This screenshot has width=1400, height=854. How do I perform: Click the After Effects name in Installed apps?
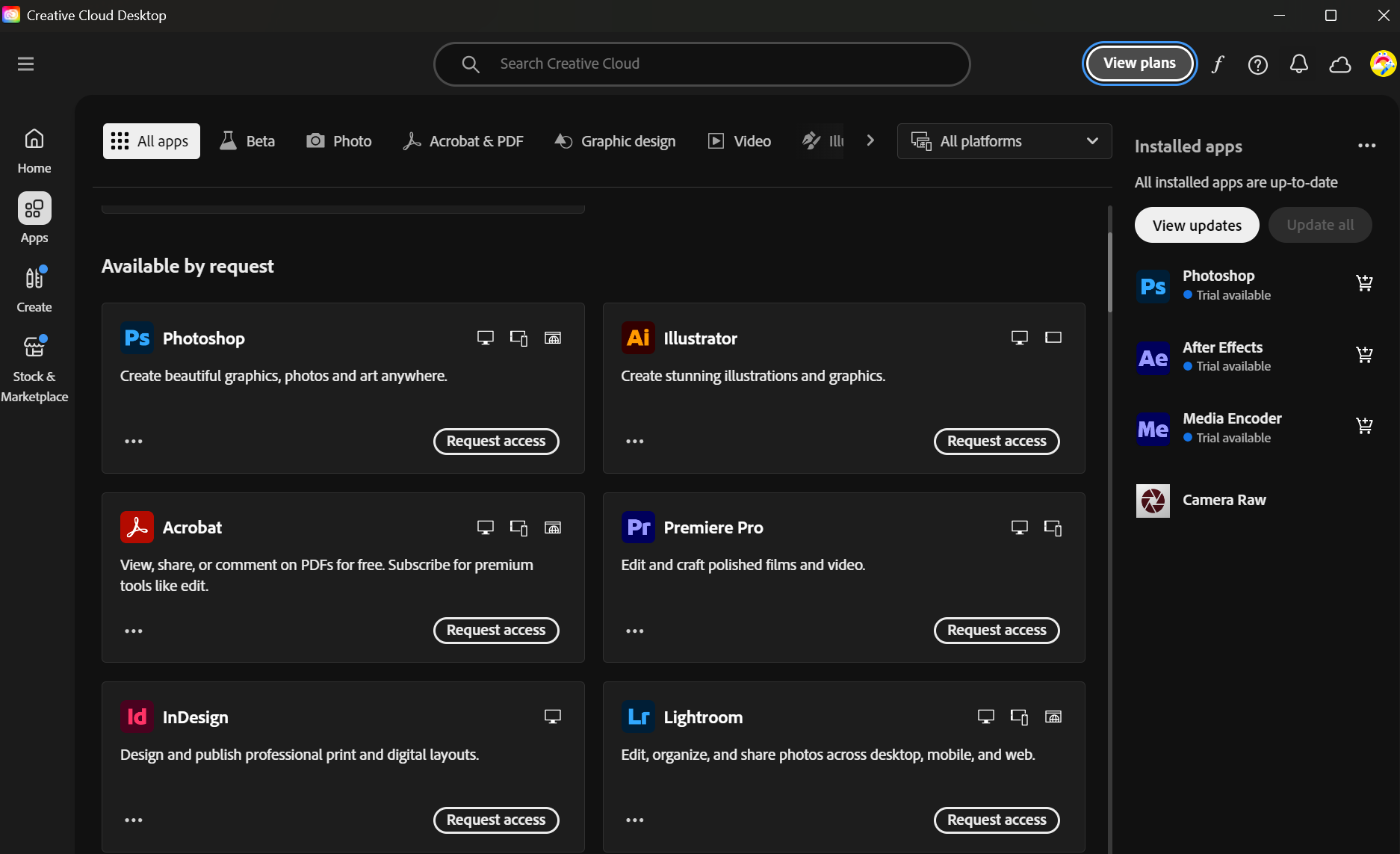[1222, 347]
